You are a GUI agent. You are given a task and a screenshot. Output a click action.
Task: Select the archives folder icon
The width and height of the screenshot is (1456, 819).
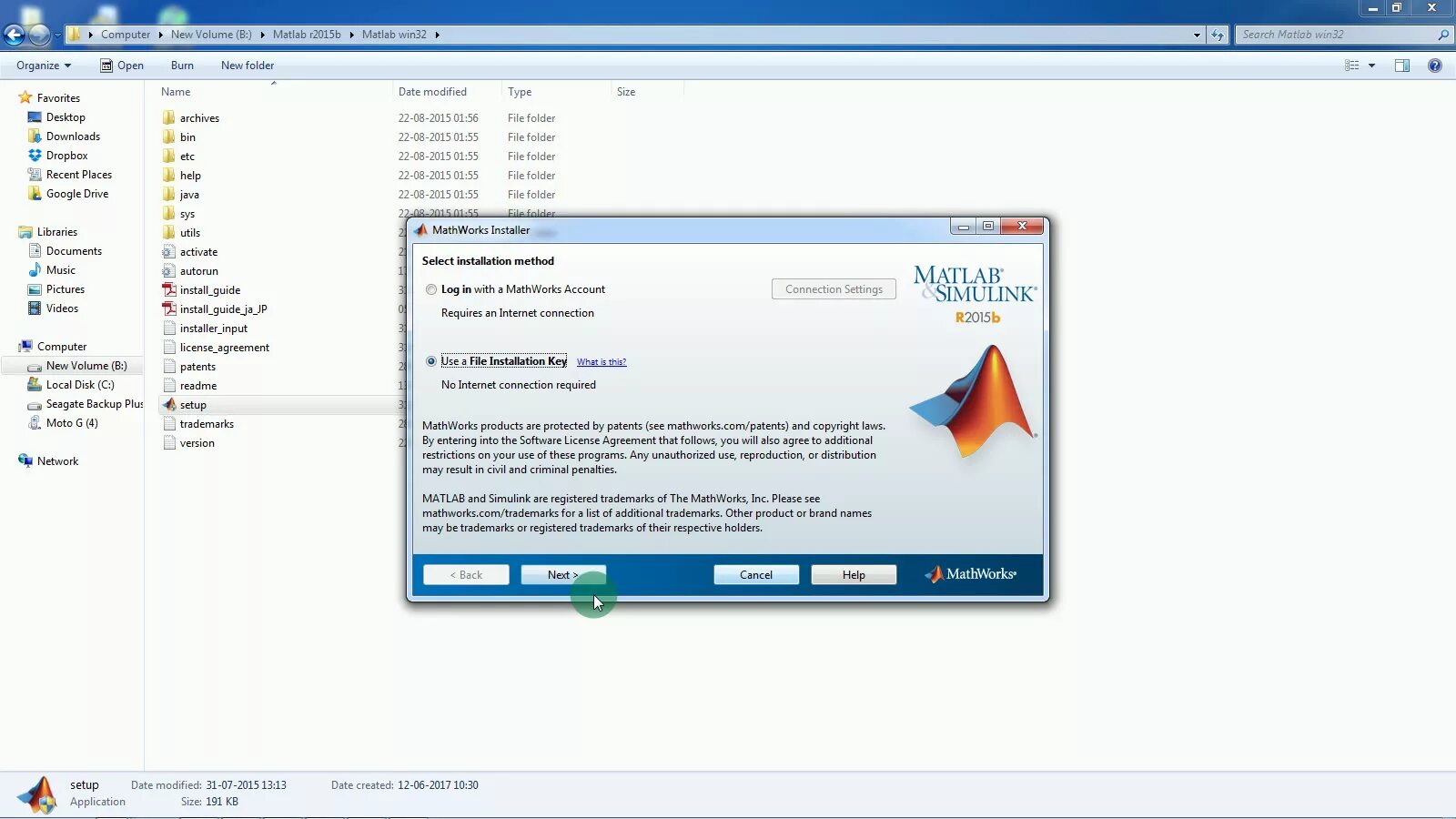[169, 118]
